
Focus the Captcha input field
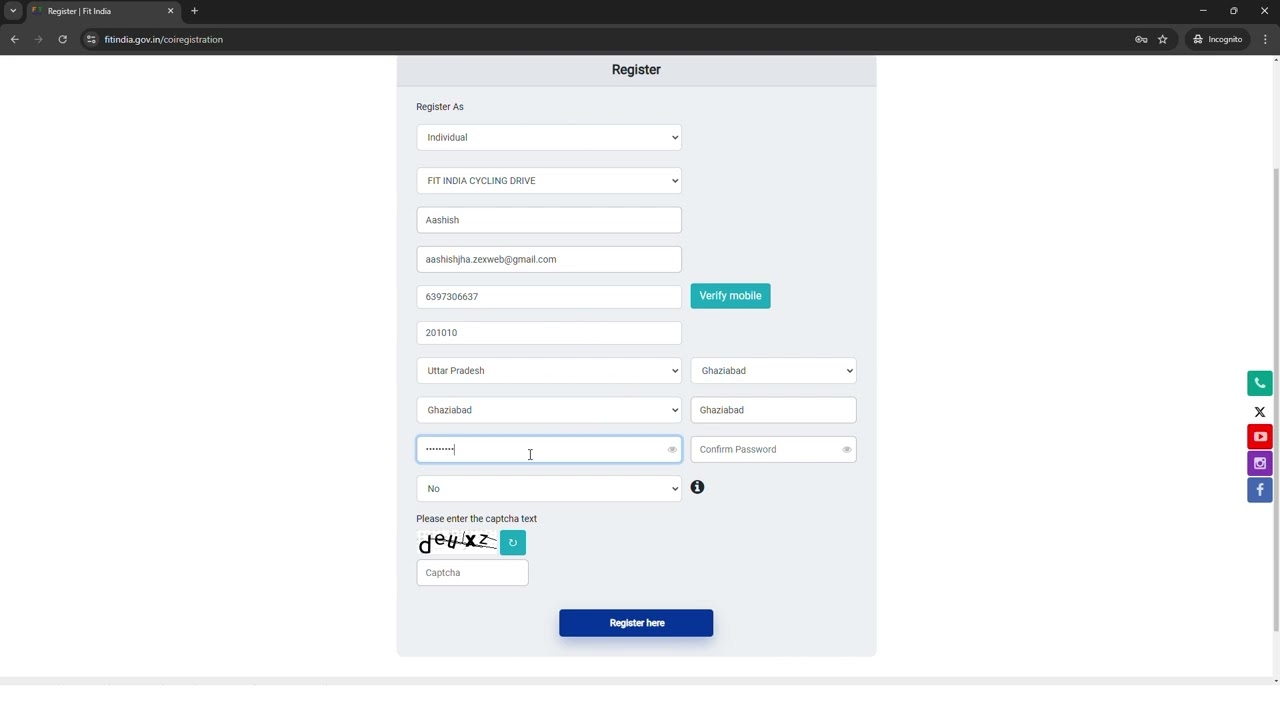472,573
